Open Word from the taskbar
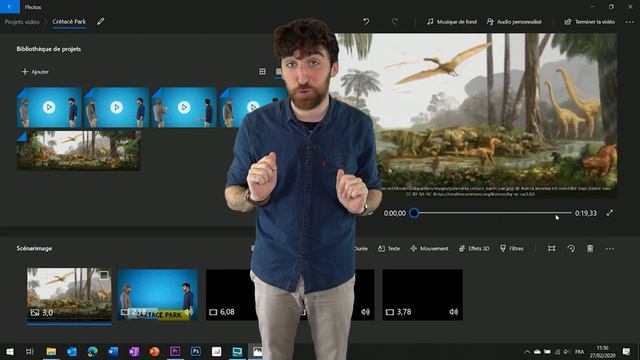Image resolution: width=640 pixels, height=360 pixels. pyautogui.click(x=113, y=351)
